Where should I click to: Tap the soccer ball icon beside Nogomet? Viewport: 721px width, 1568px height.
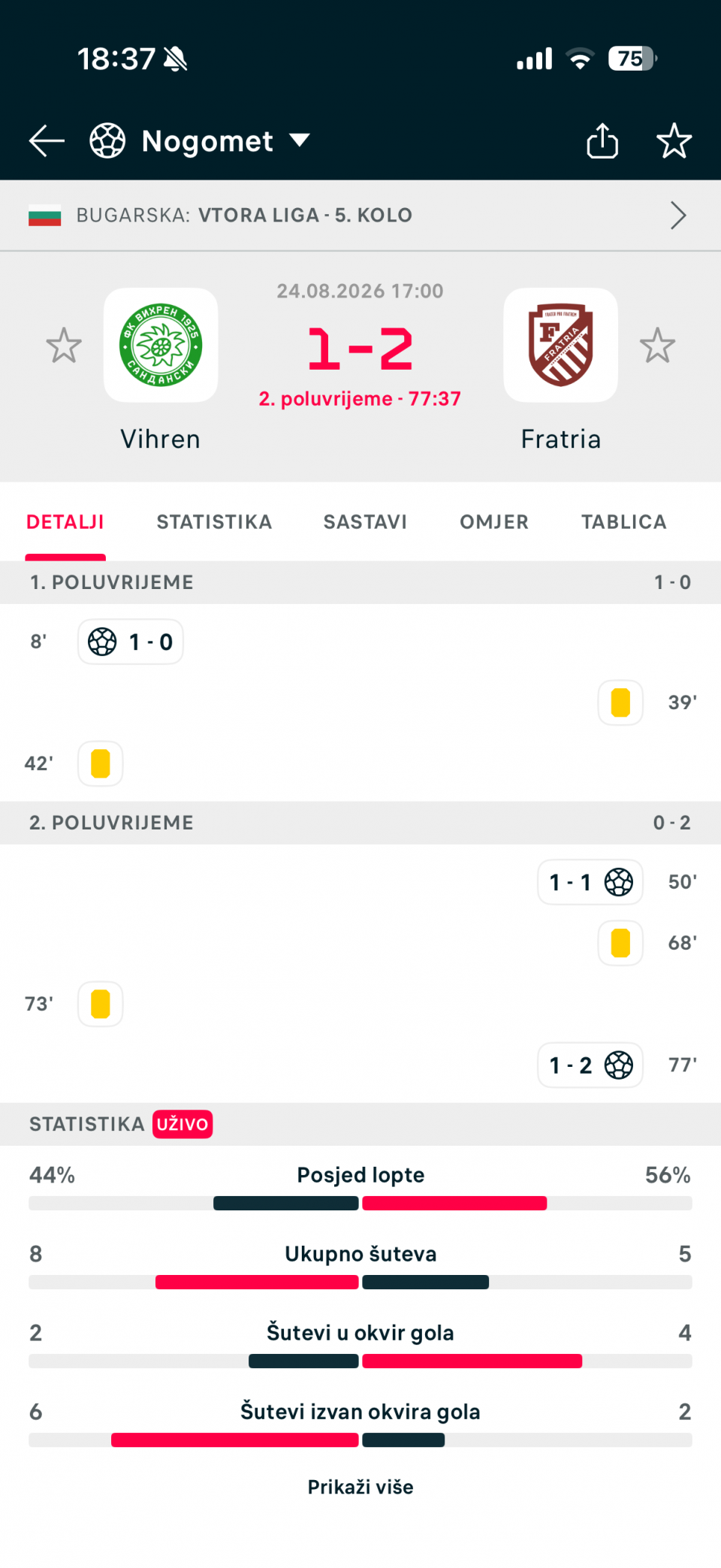(x=107, y=140)
